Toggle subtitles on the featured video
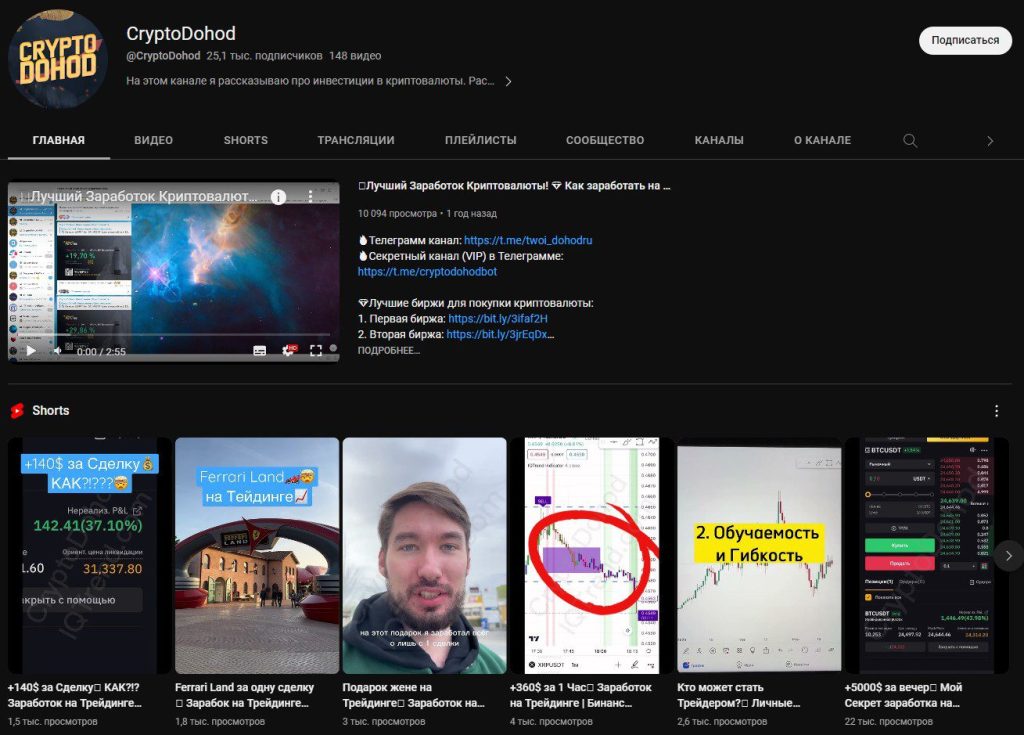The width and height of the screenshot is (1024, 735). (x=260, y=351)
